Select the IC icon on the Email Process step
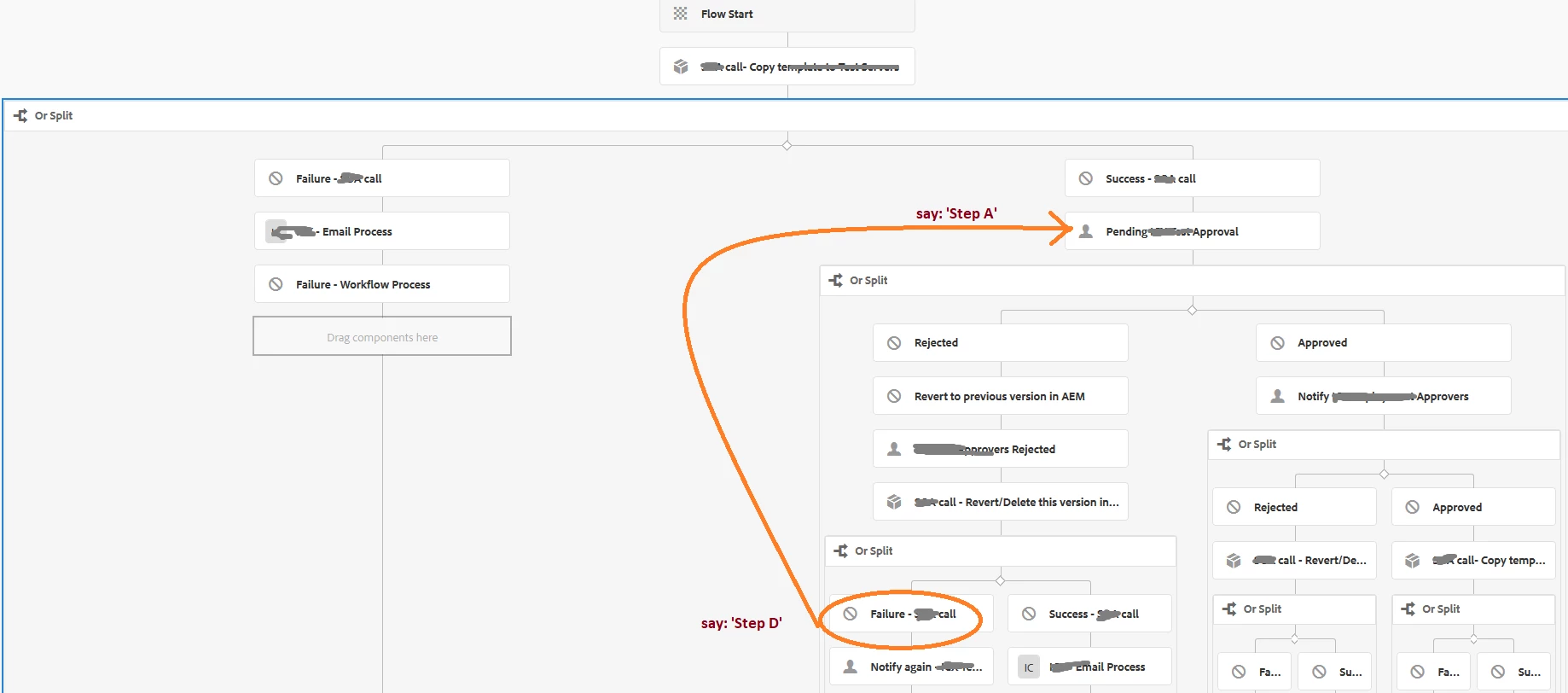This screenshot has height=693, width=1568. tap(1029, 667)
